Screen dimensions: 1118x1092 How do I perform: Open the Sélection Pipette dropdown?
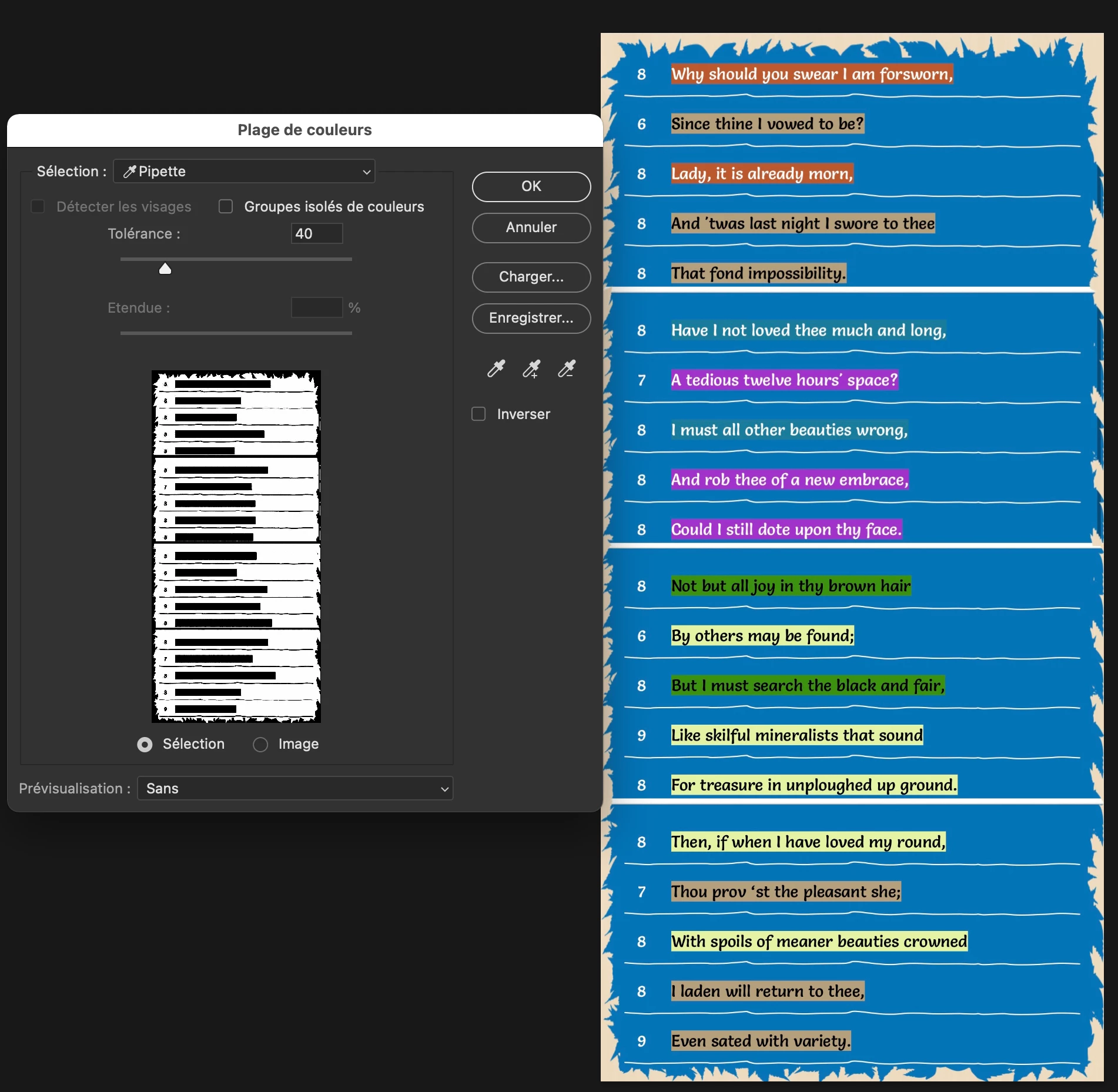click(244, 172)
